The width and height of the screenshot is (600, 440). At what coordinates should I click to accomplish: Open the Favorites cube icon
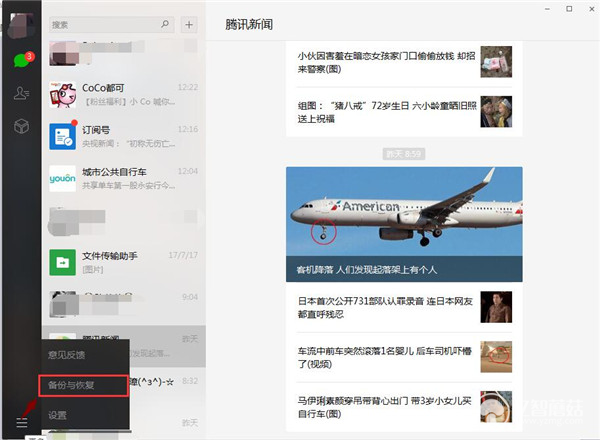[x=21, y=126]
